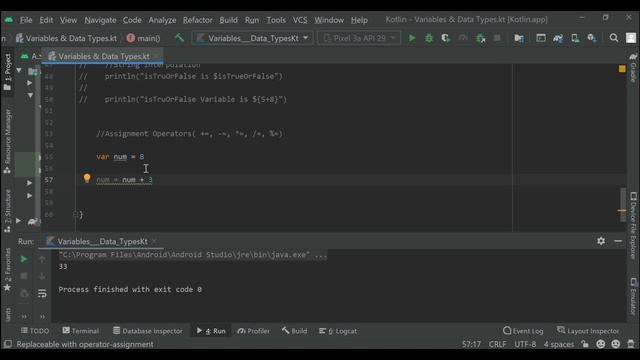Click the UTF-8 encoding in the status bar
The image size is (640, 360).
pyautogui.click(x=525, y=344)
